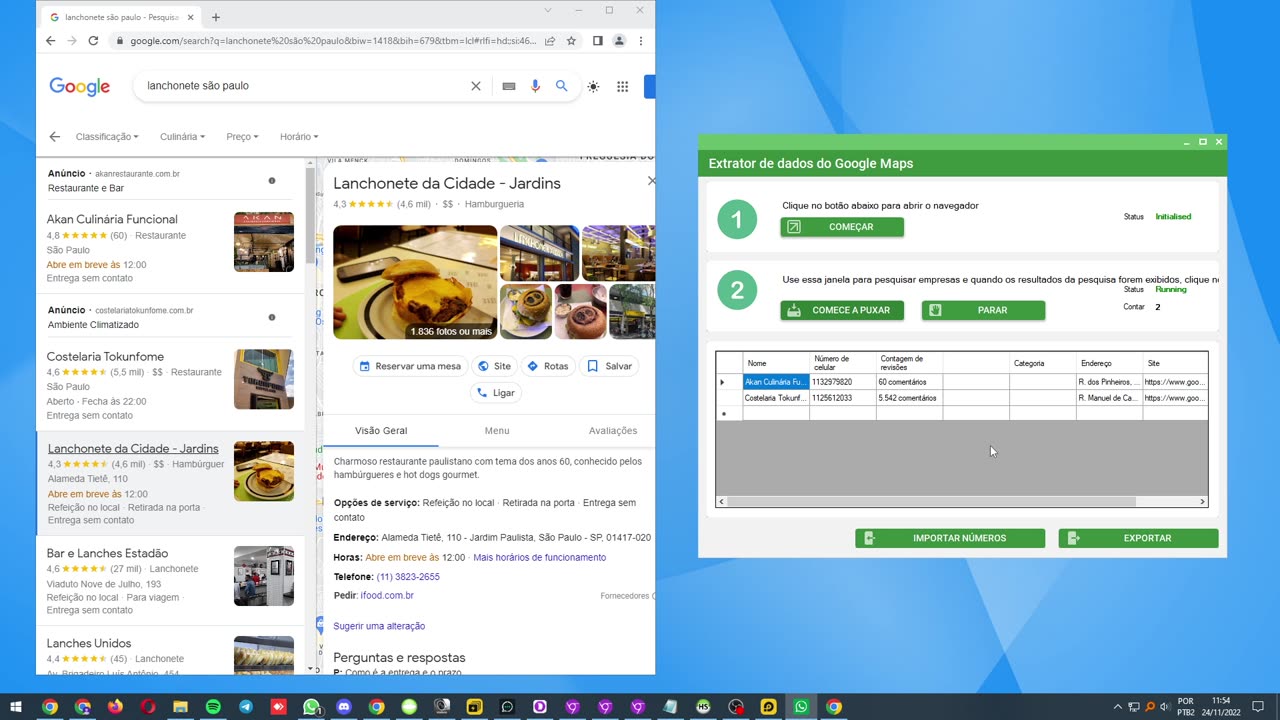The height and width of the screenshot is (720, 1280).
Task: Open the Chrome profile avatar menu
Action: tap(619, 41)
